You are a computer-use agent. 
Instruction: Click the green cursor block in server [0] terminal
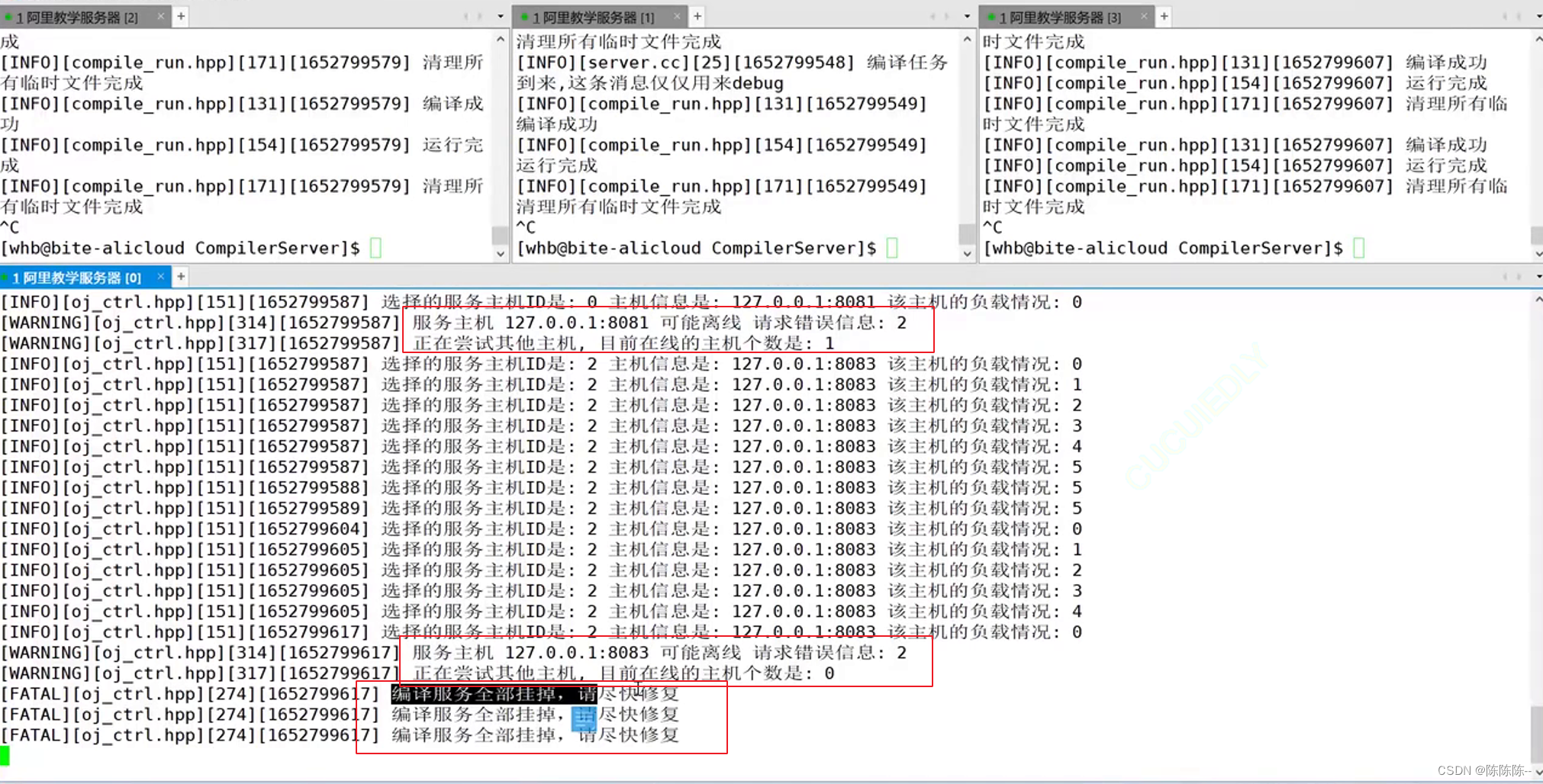(x=5, y=756)
